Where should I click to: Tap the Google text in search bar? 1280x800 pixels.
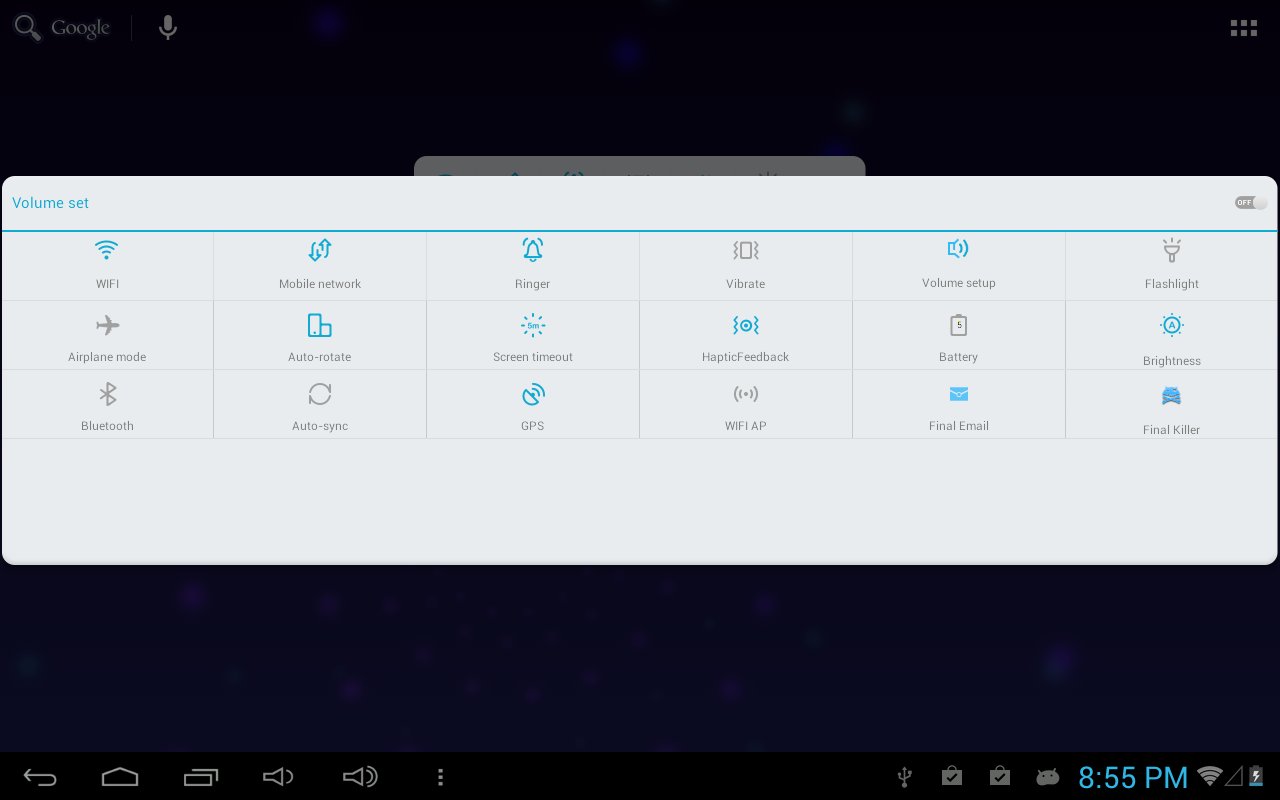click(80, 29)
